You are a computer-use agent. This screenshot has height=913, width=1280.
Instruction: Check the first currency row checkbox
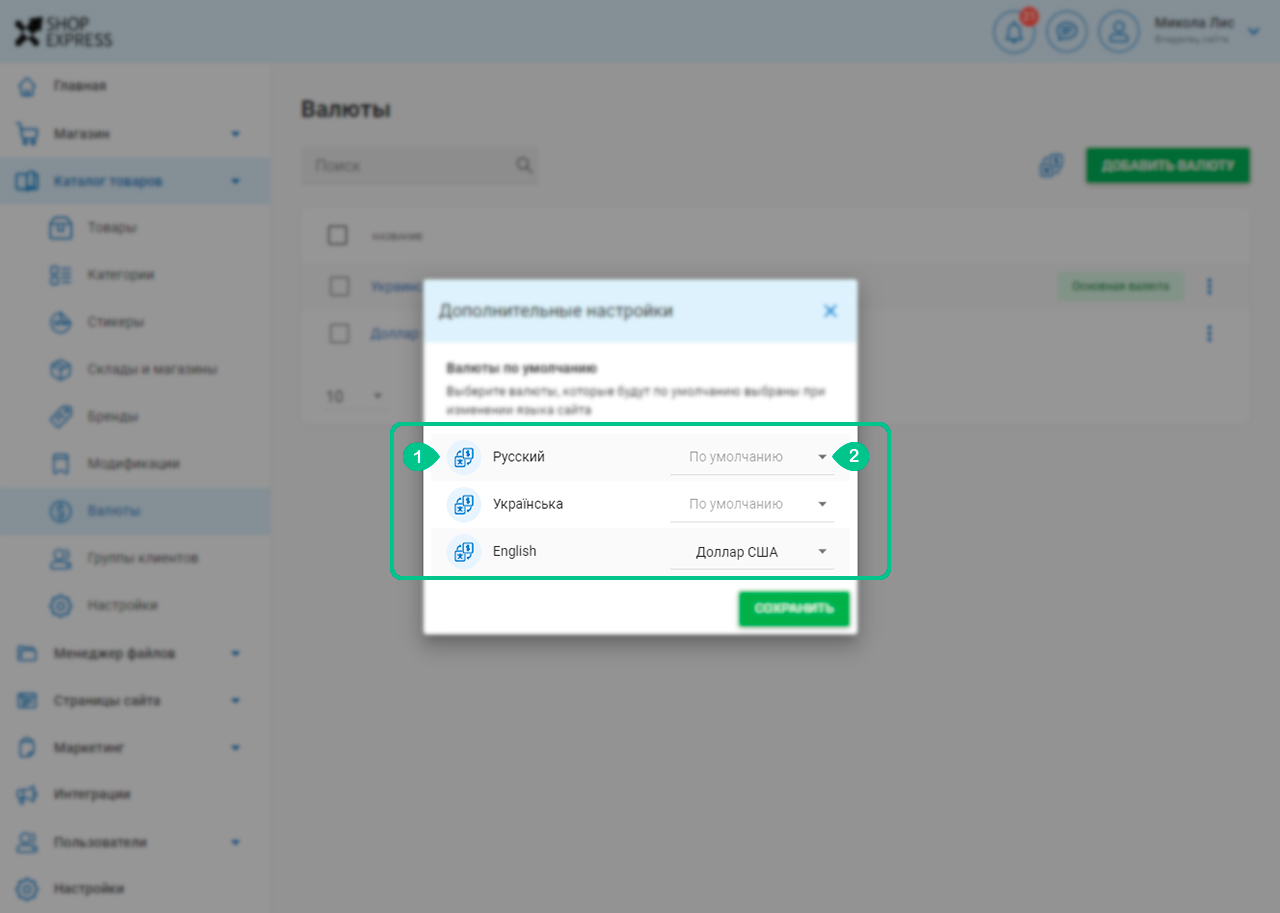pyautogui.click(x=339, y=287)
